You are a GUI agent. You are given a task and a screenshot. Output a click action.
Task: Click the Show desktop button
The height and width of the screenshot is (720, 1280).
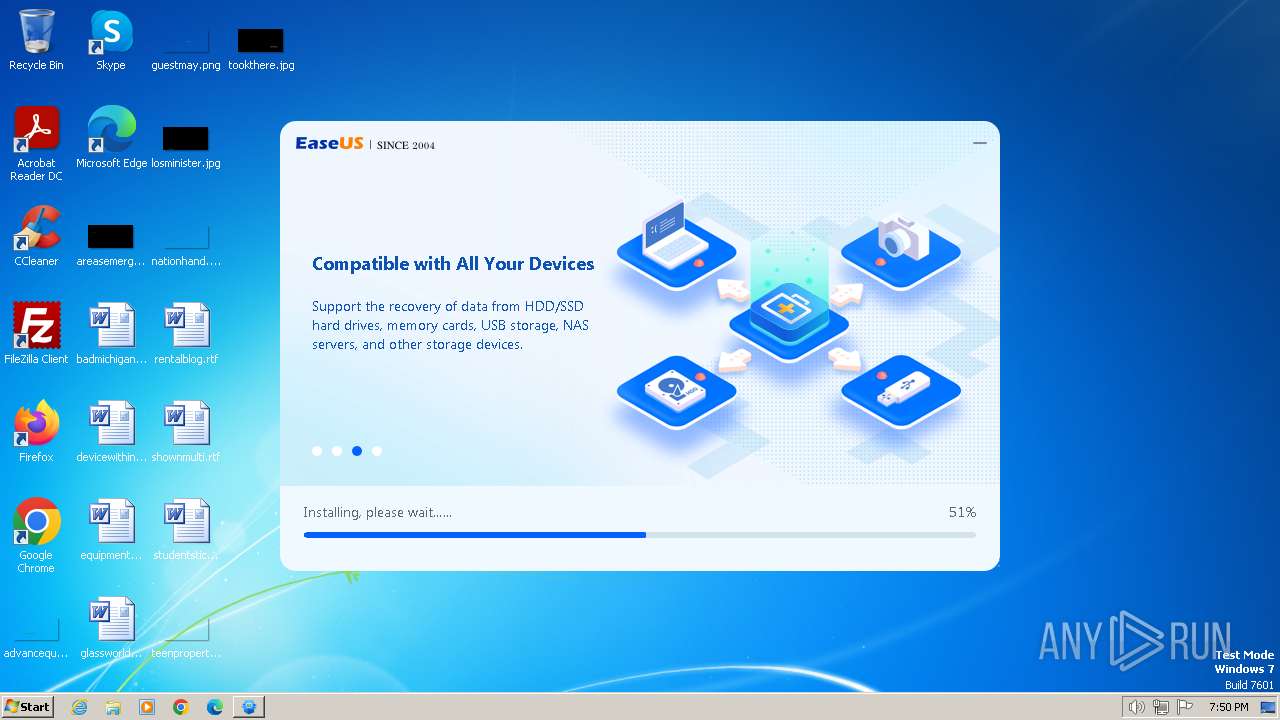coord(1269,707)
